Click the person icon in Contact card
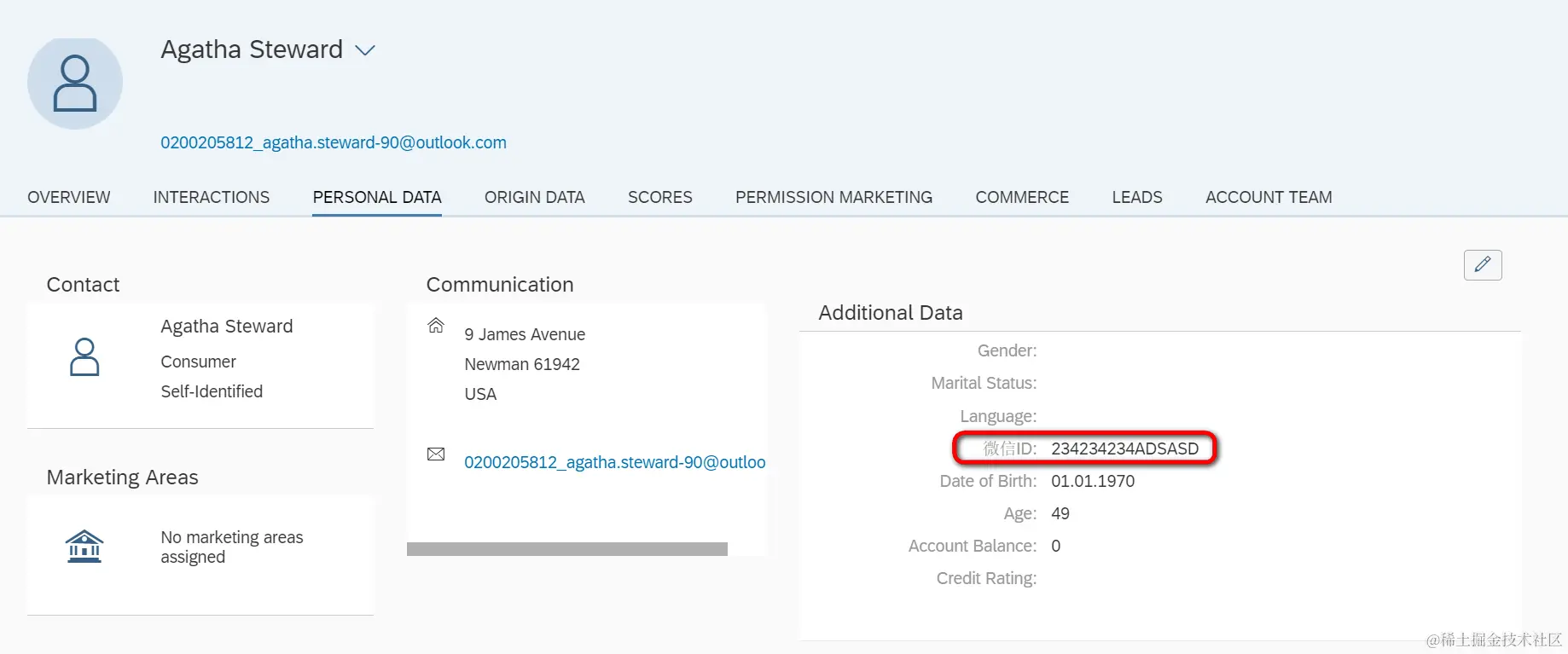This screenshot has width=1568, height=654. 84,357
